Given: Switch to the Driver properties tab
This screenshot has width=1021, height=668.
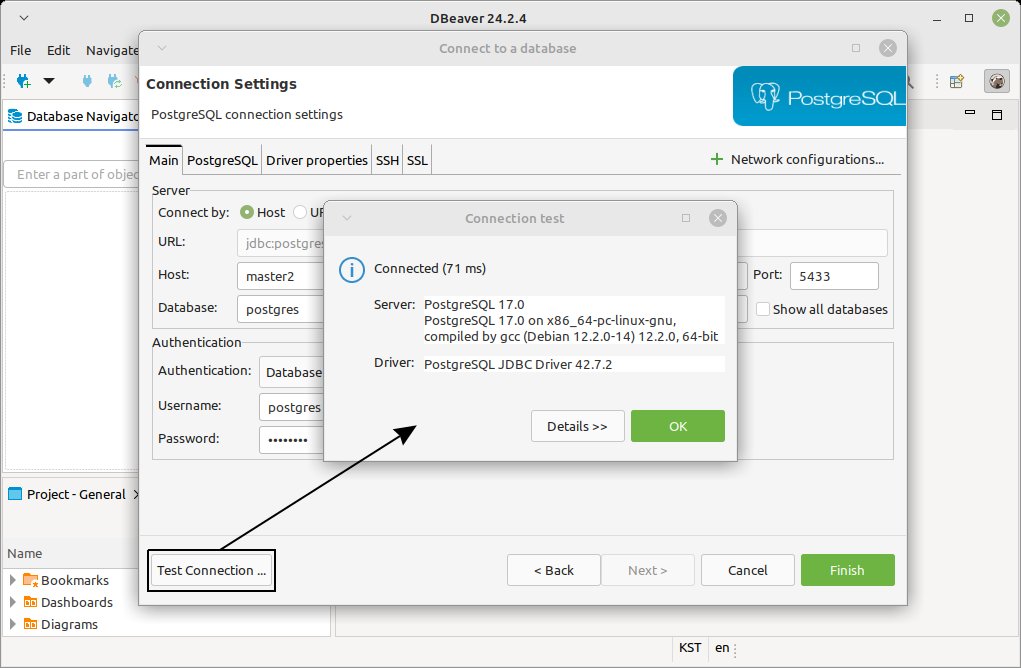Looking at the screenshot, I should (x=316, y=160).
